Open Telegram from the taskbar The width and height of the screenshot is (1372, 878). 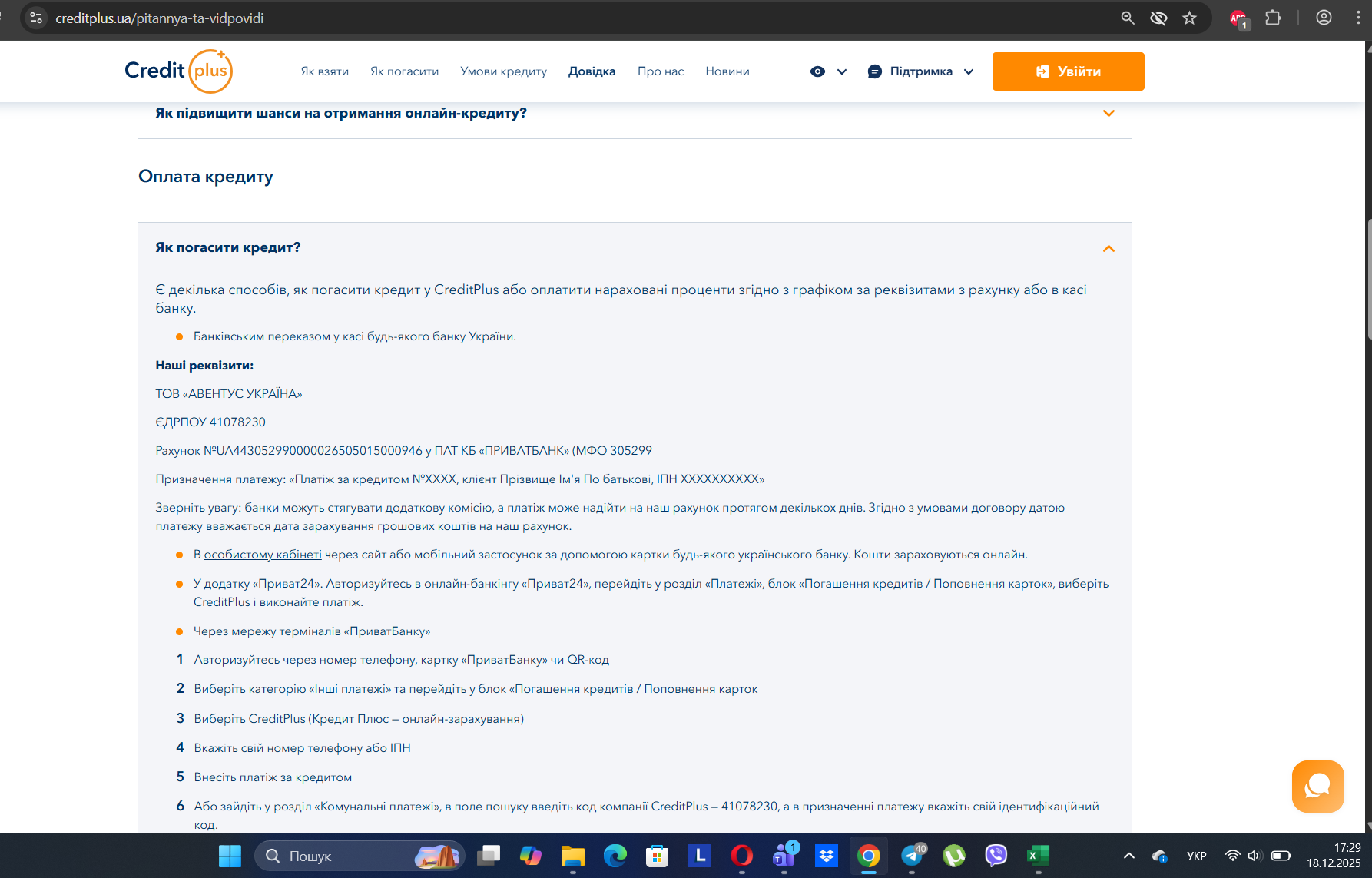[912, 856]
